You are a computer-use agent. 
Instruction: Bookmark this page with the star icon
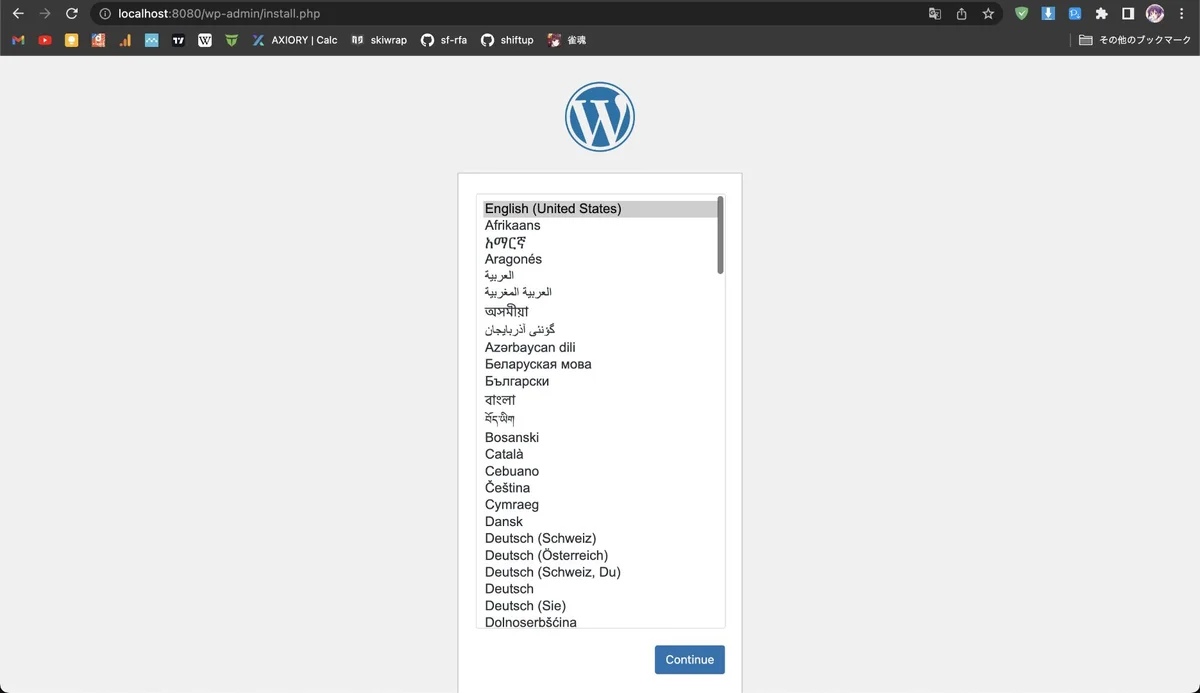click(x=988, y=14)
